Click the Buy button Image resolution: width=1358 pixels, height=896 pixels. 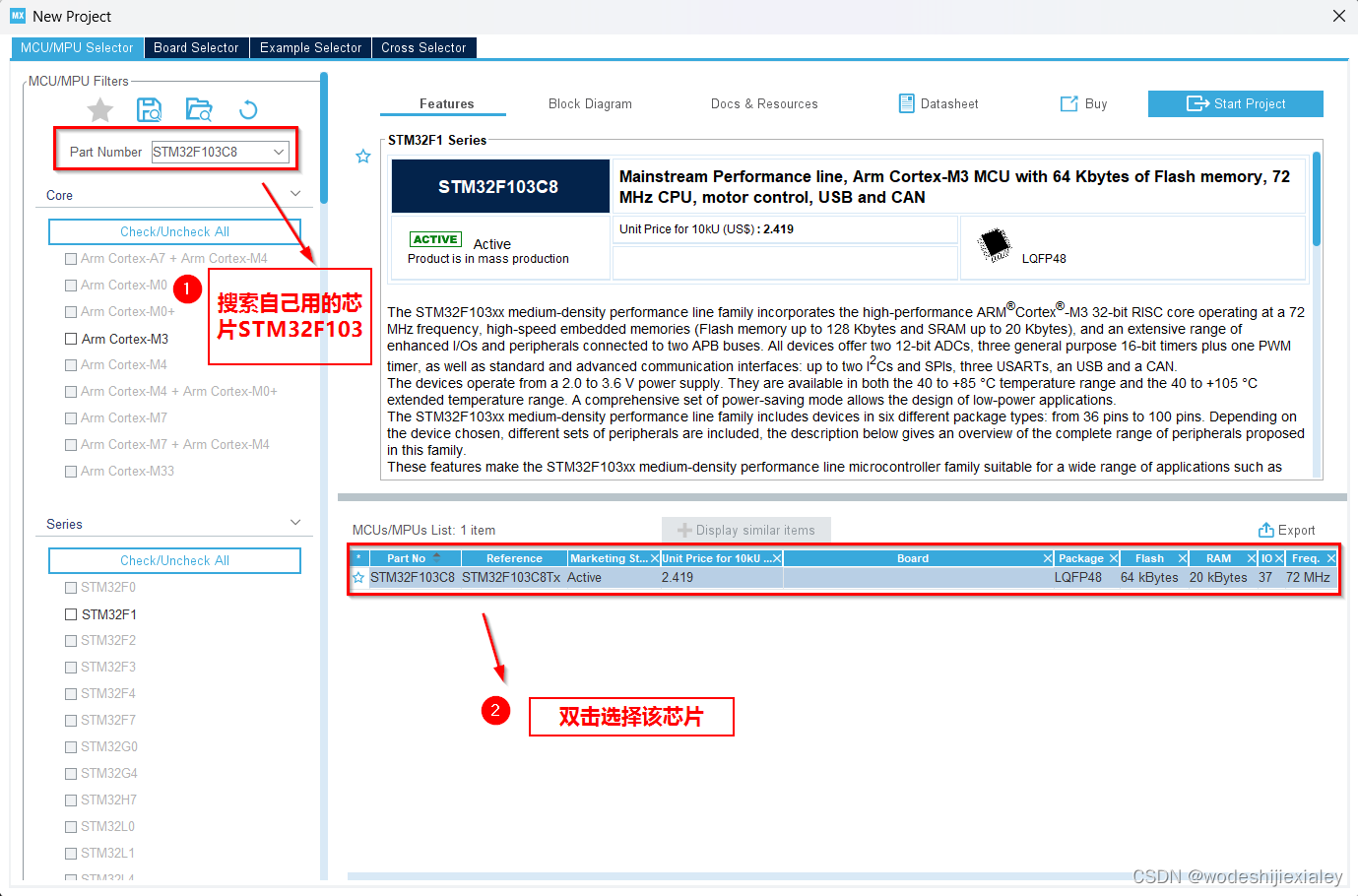tap(1083, 103)
